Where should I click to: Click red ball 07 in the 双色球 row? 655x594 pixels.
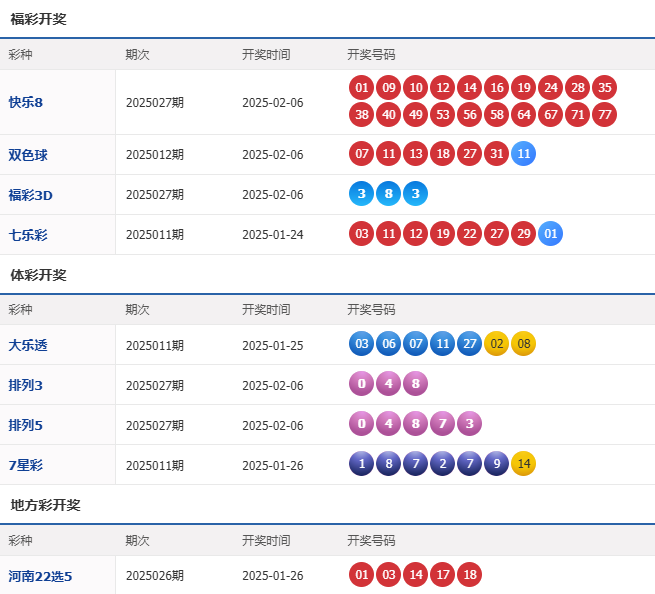tap(362, 154)
